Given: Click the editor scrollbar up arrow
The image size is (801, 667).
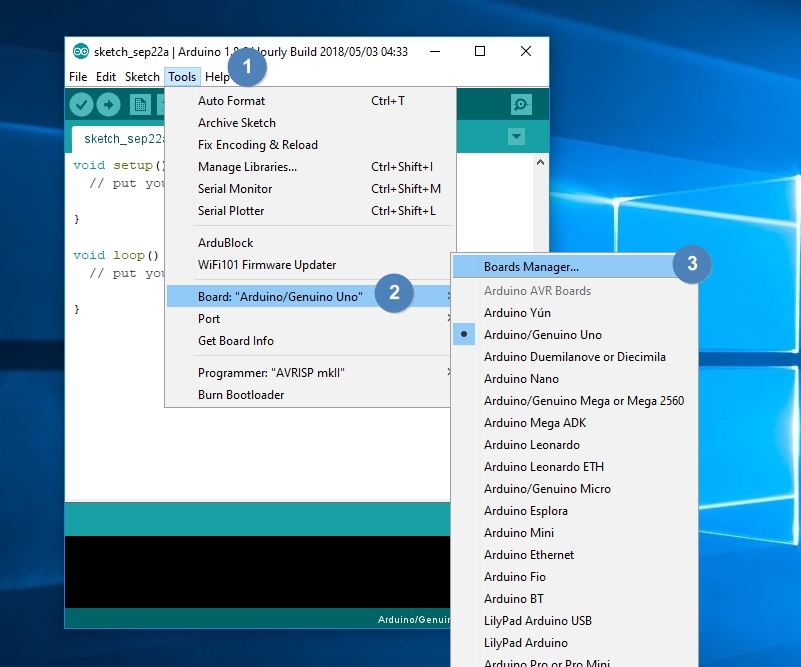Looking at the screenshot, I should [x=540, y=162].
